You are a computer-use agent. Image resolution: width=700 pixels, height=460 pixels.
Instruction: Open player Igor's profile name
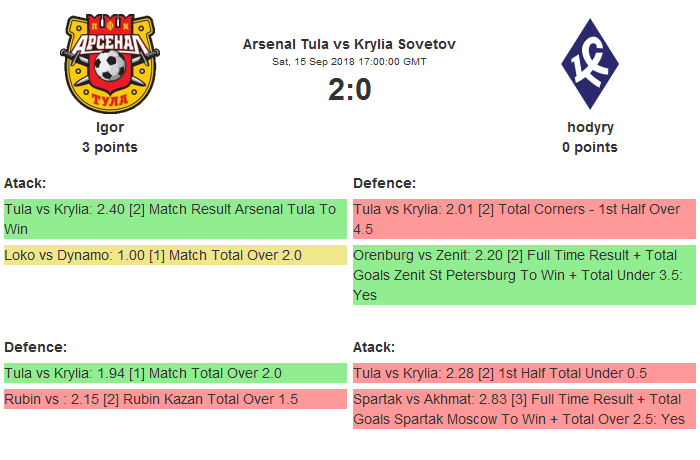[x=110, y=127]
